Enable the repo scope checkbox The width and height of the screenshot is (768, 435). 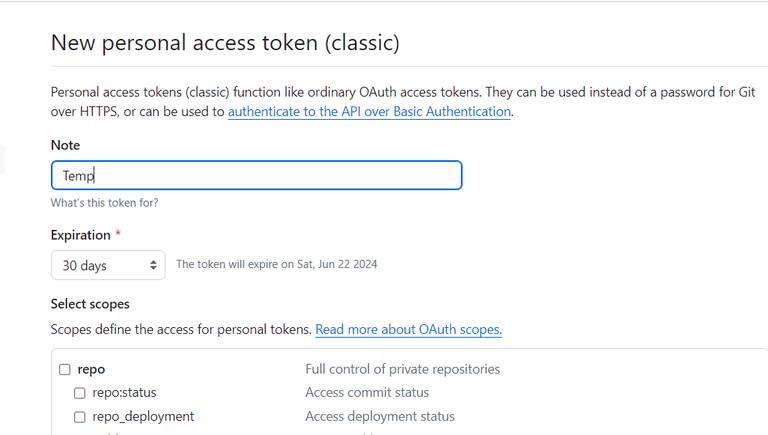point(65,369)
